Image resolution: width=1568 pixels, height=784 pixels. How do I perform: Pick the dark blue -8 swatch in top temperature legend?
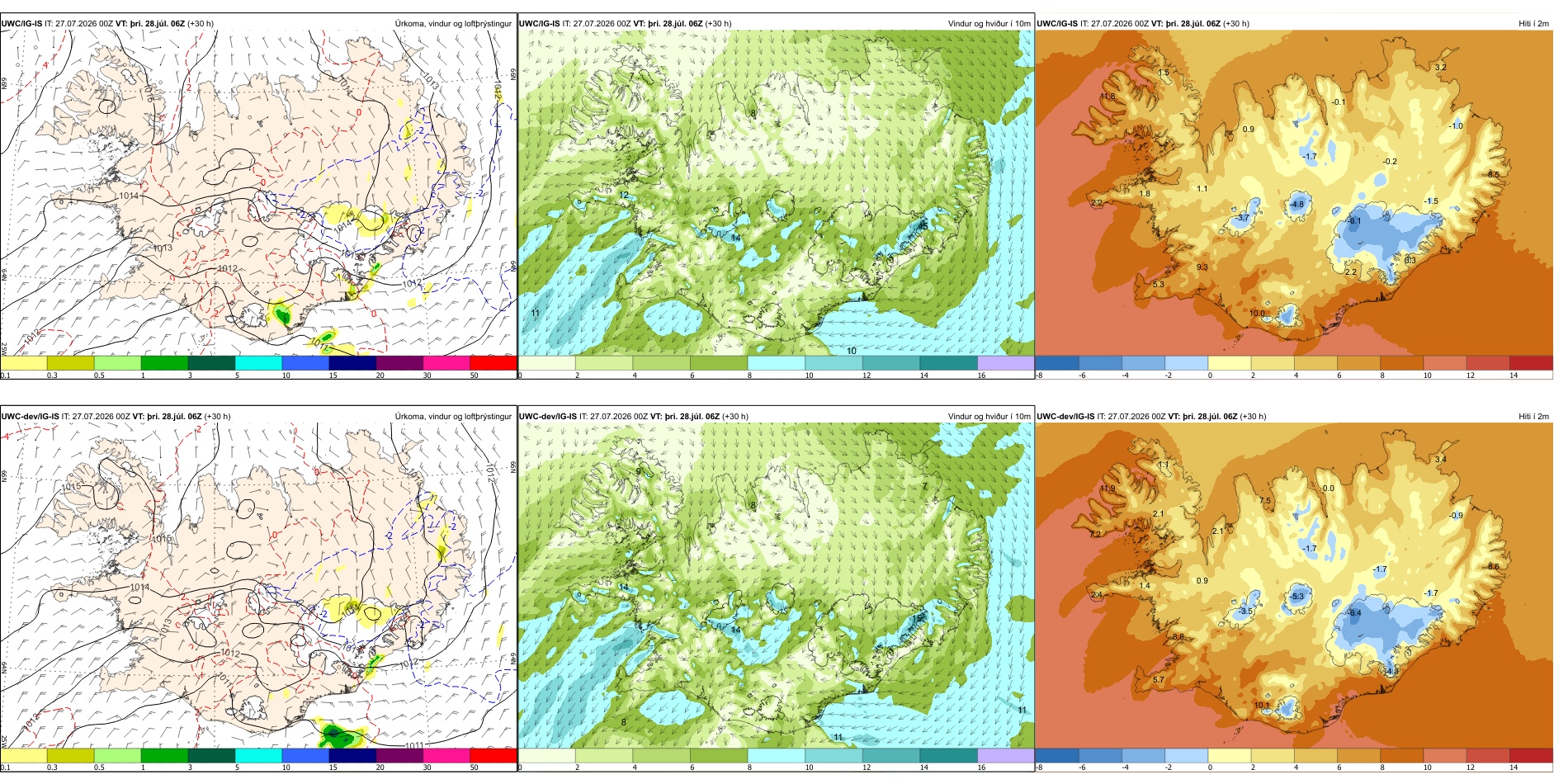[x=1057, y=363]
